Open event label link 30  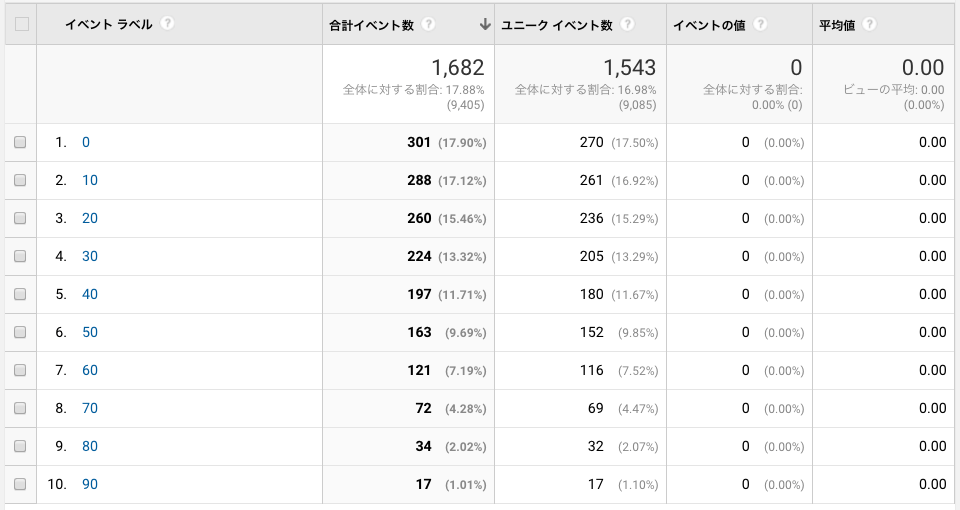click(x=89, y=256)
